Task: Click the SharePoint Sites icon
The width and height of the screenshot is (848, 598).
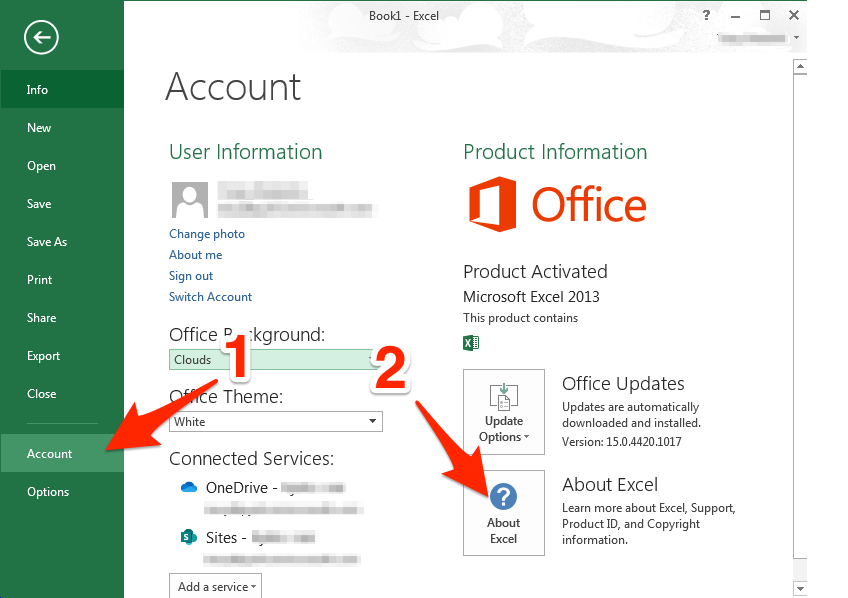Action: pyautogui.click(x=188, y=537)
